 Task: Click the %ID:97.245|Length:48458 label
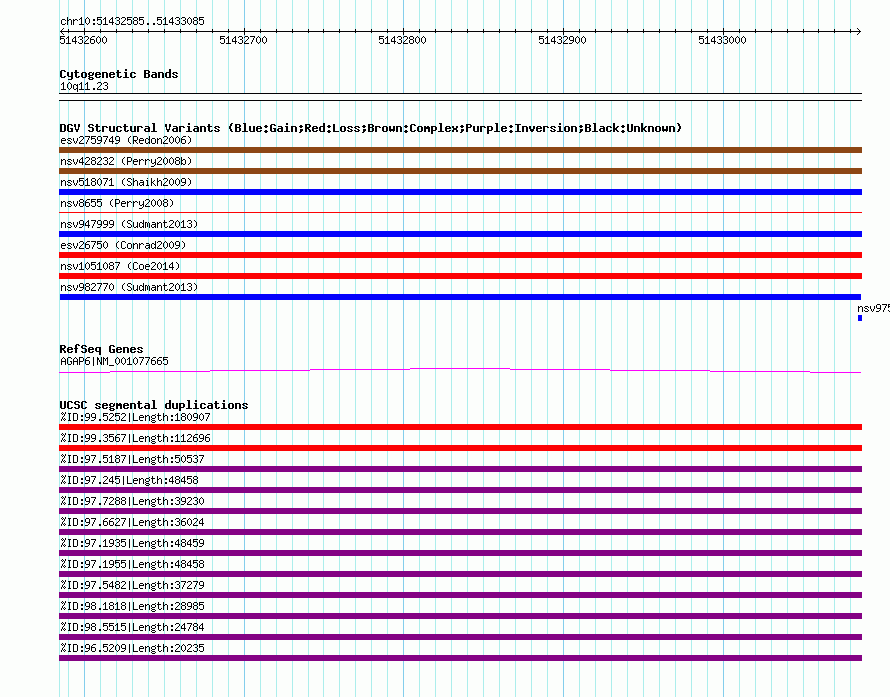click(x=129, y=480)
